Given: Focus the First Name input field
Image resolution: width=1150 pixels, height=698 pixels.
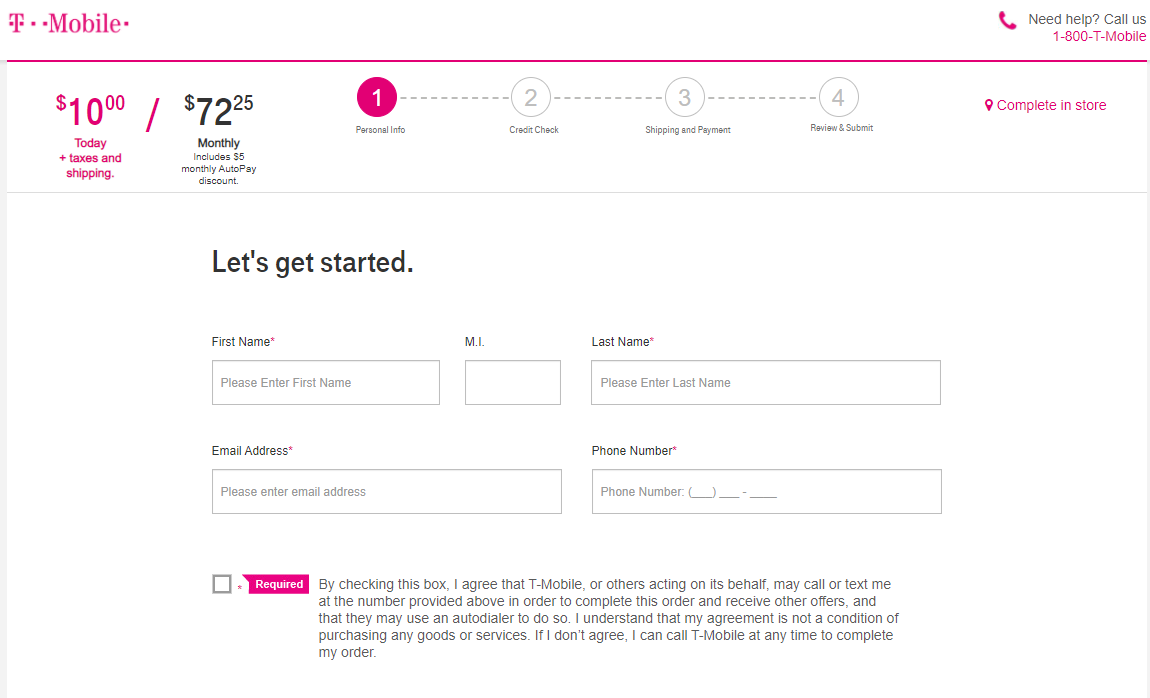Looking at the screenshot, I should (x=326, y=382).
